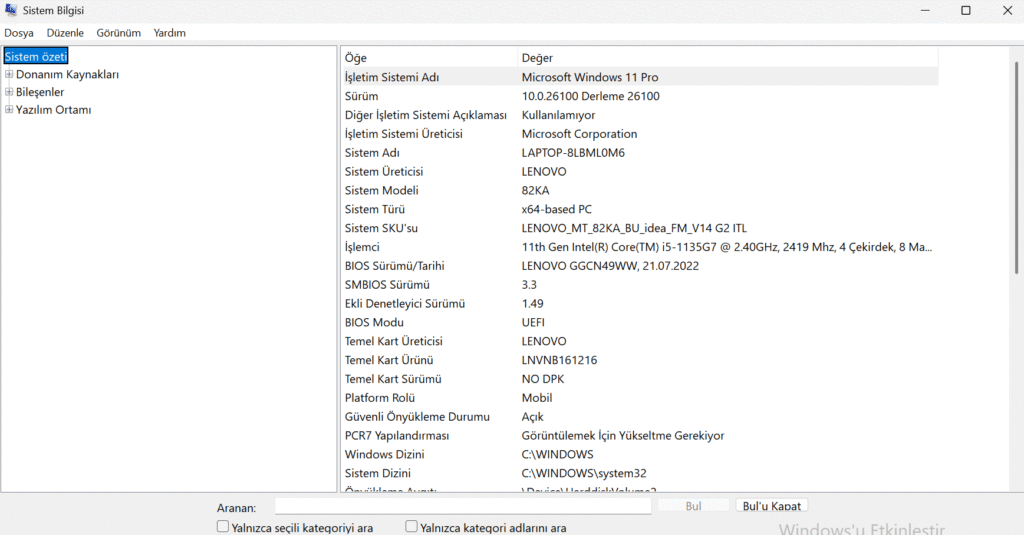Open the Düzenle menu
Image resolution: width=1024 pixels, height=535 pixels.
[x=65, y=33]
